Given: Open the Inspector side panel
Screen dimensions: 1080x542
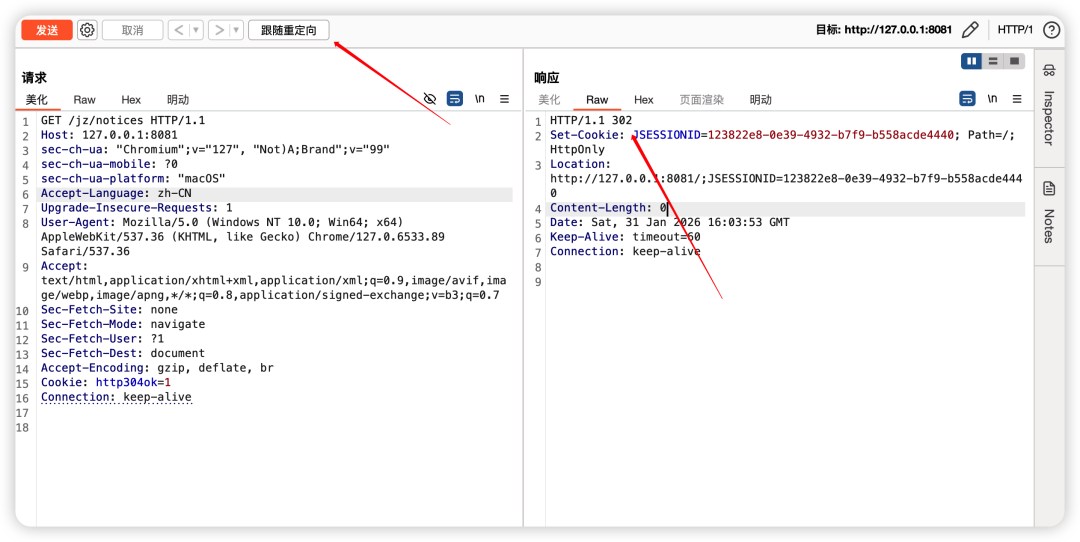Looking at the screenshot, I should click(x=1048, y=104).
